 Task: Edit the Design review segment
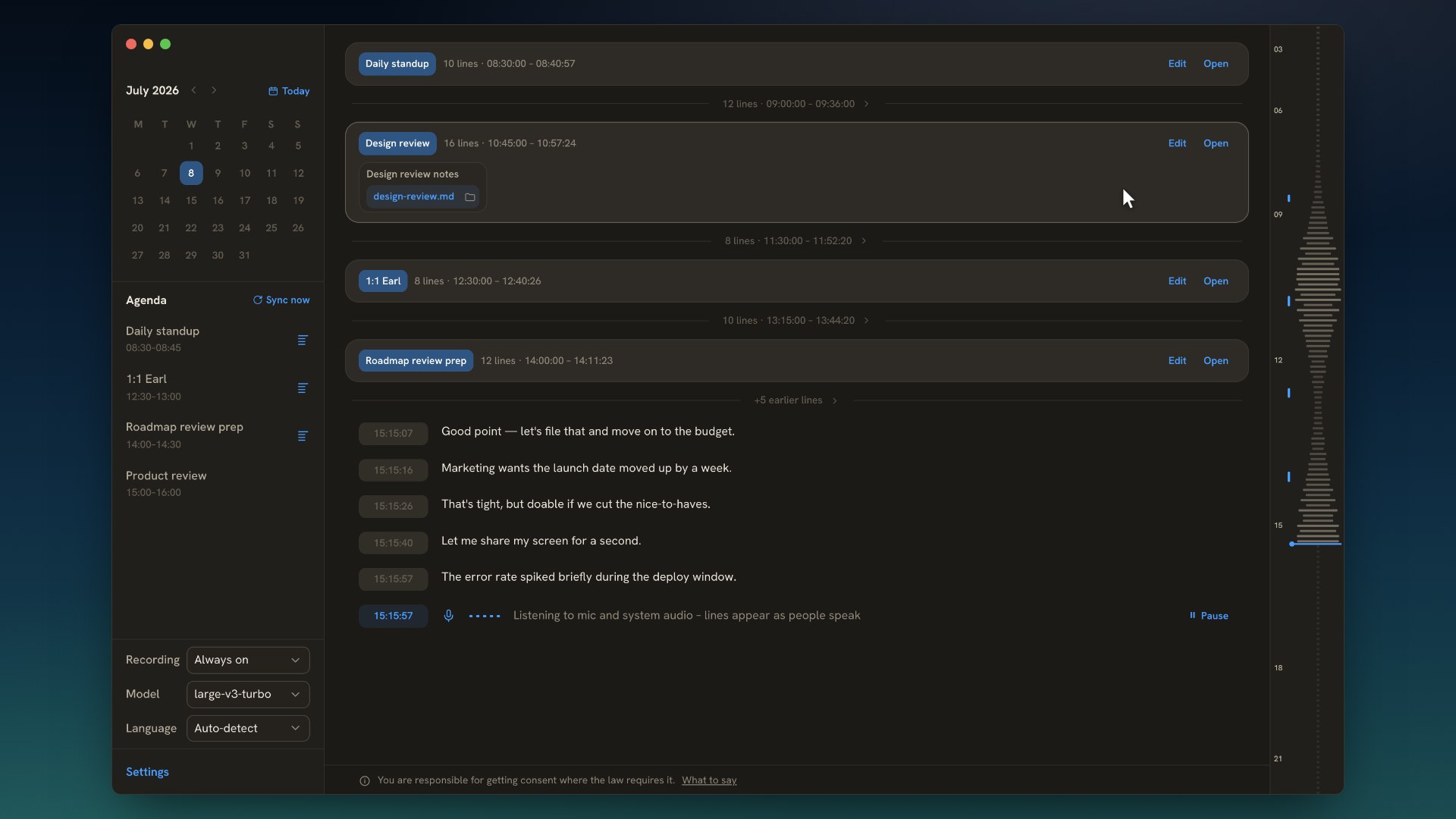(x=1177, y=143)
